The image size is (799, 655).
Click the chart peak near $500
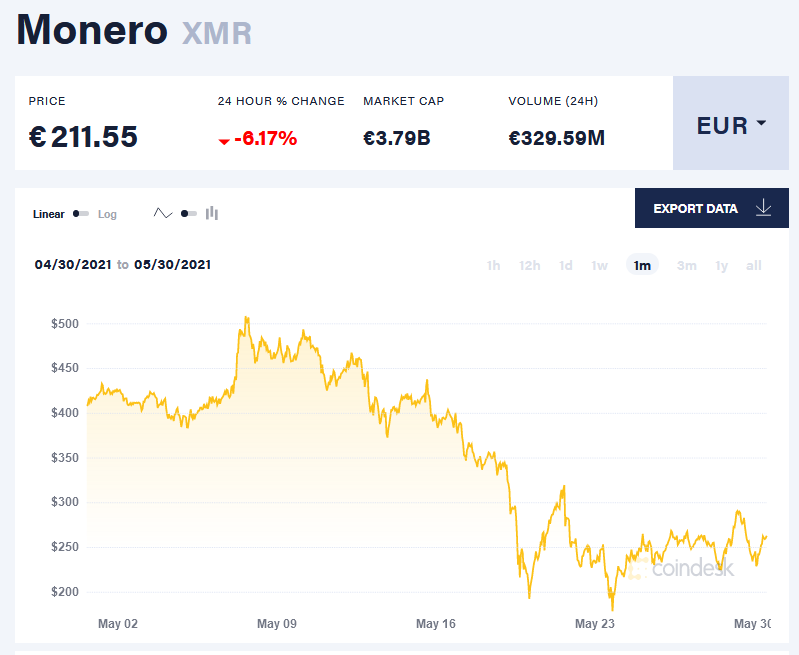247,318
